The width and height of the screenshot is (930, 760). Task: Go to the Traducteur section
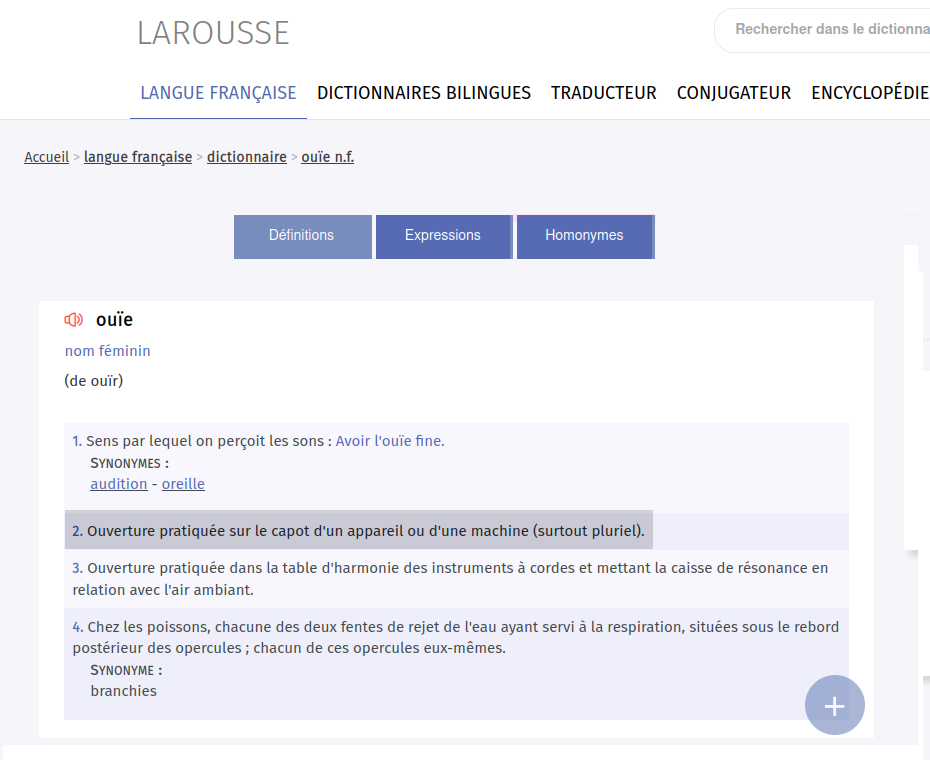pyautogui.click(x=603, y=93)
